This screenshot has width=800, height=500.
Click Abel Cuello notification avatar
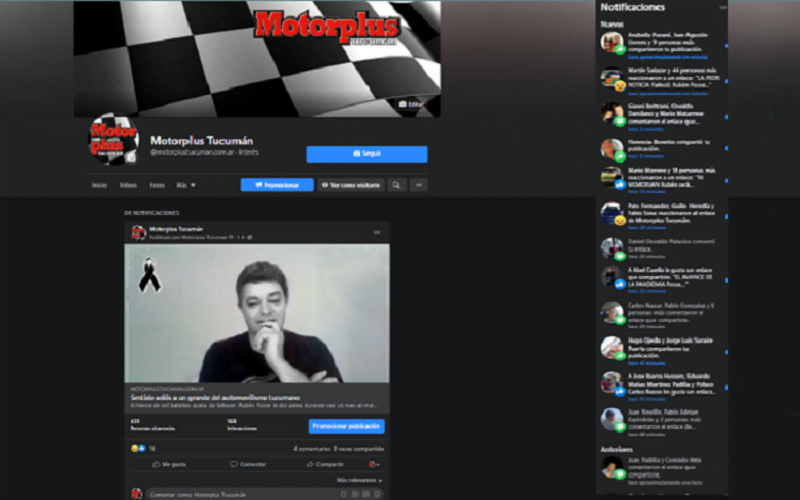click(612, 278)
